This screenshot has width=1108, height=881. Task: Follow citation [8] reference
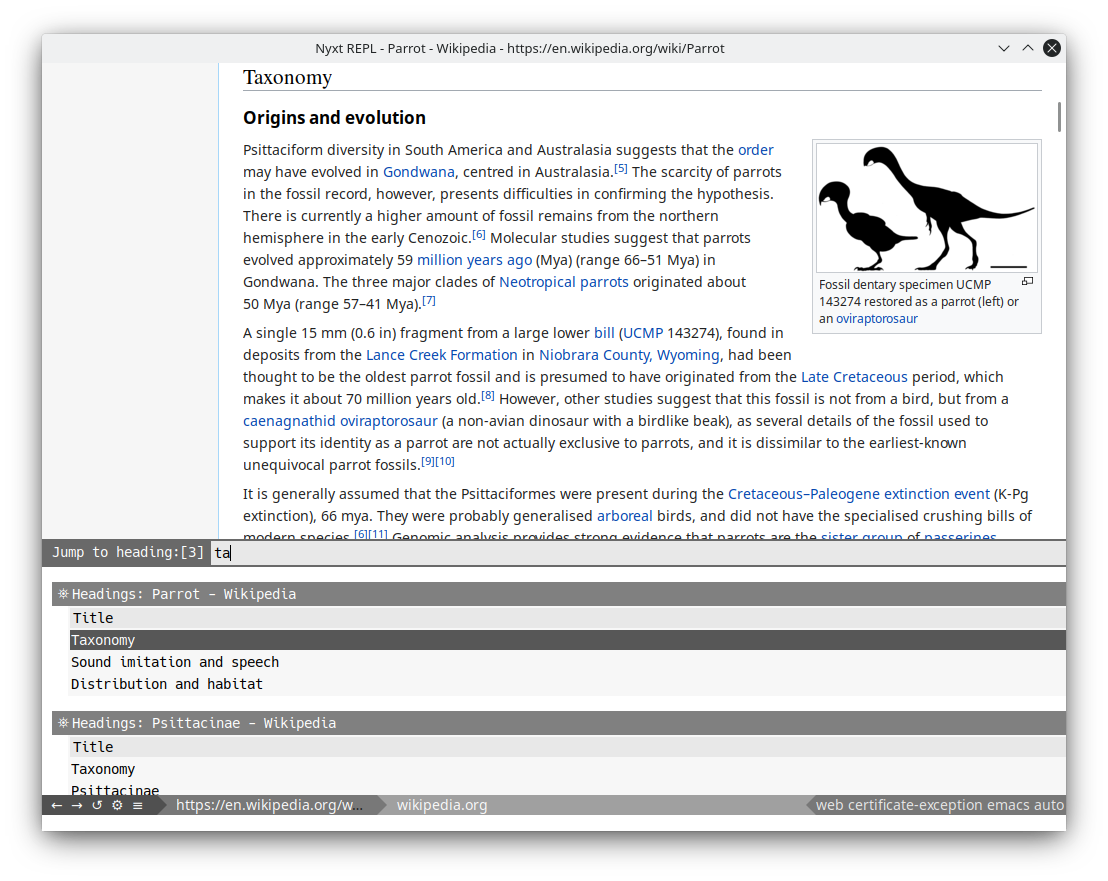click(488, 395)
